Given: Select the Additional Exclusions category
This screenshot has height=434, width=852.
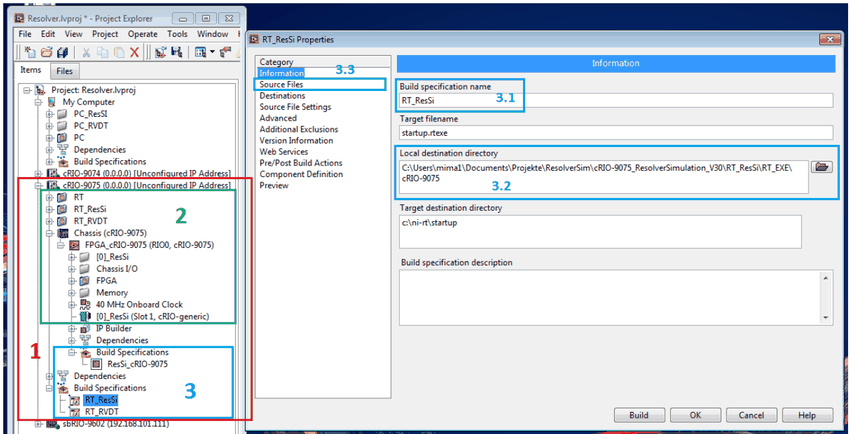Looking at the screenshot, I should pyautogui.click(x=299, y=129).
